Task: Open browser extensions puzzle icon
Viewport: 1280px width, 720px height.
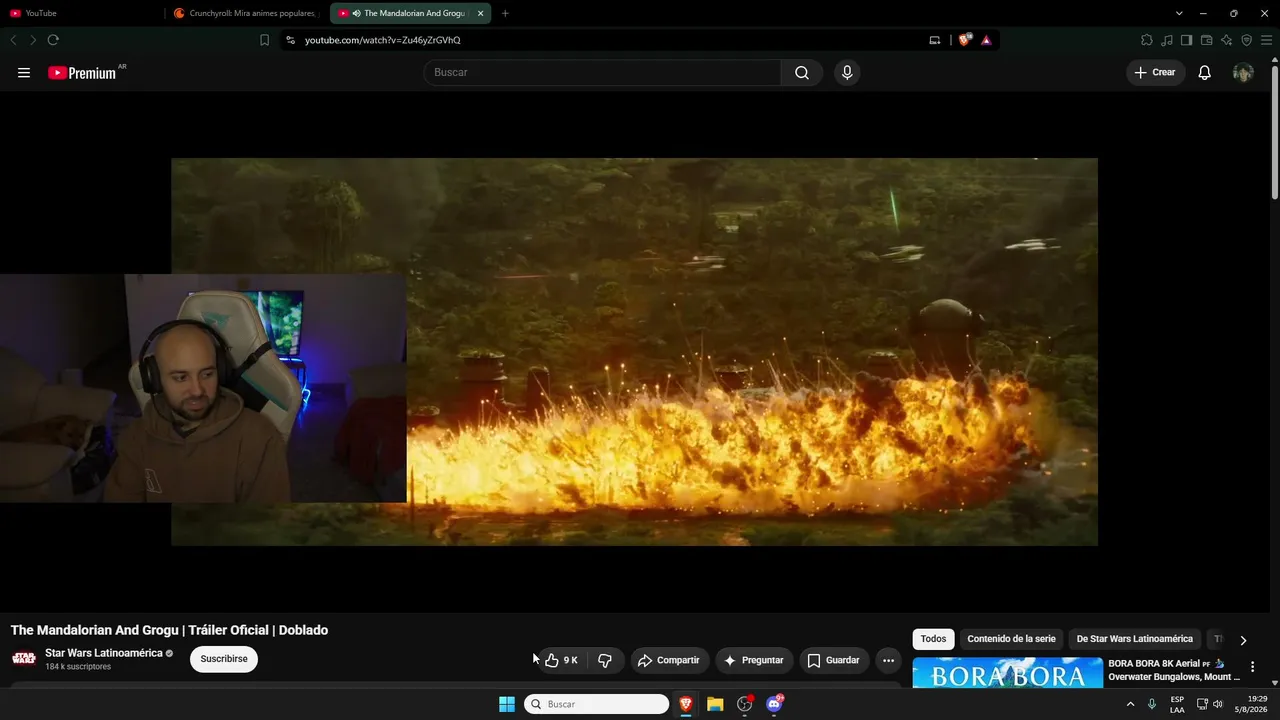Action: (1147, 40)
